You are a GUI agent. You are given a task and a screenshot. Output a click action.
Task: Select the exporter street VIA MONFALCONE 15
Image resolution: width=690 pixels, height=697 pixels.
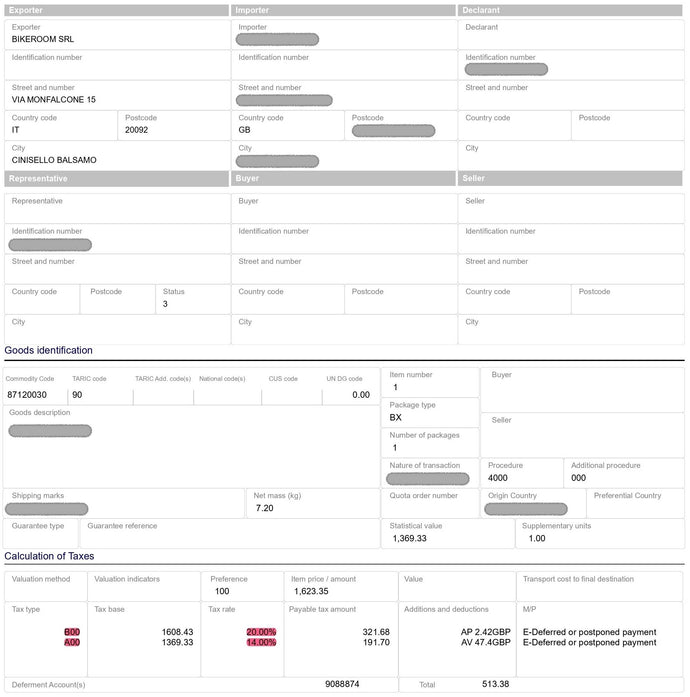click(54, 100)
